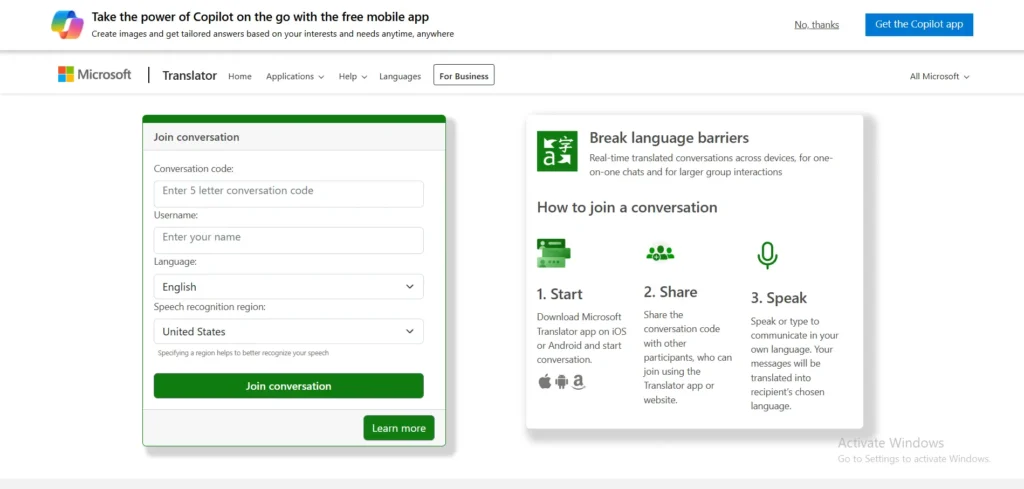Click the Speech recognition region label
1024x489 pixels.
pyautogui.click(x=210, y=307)
